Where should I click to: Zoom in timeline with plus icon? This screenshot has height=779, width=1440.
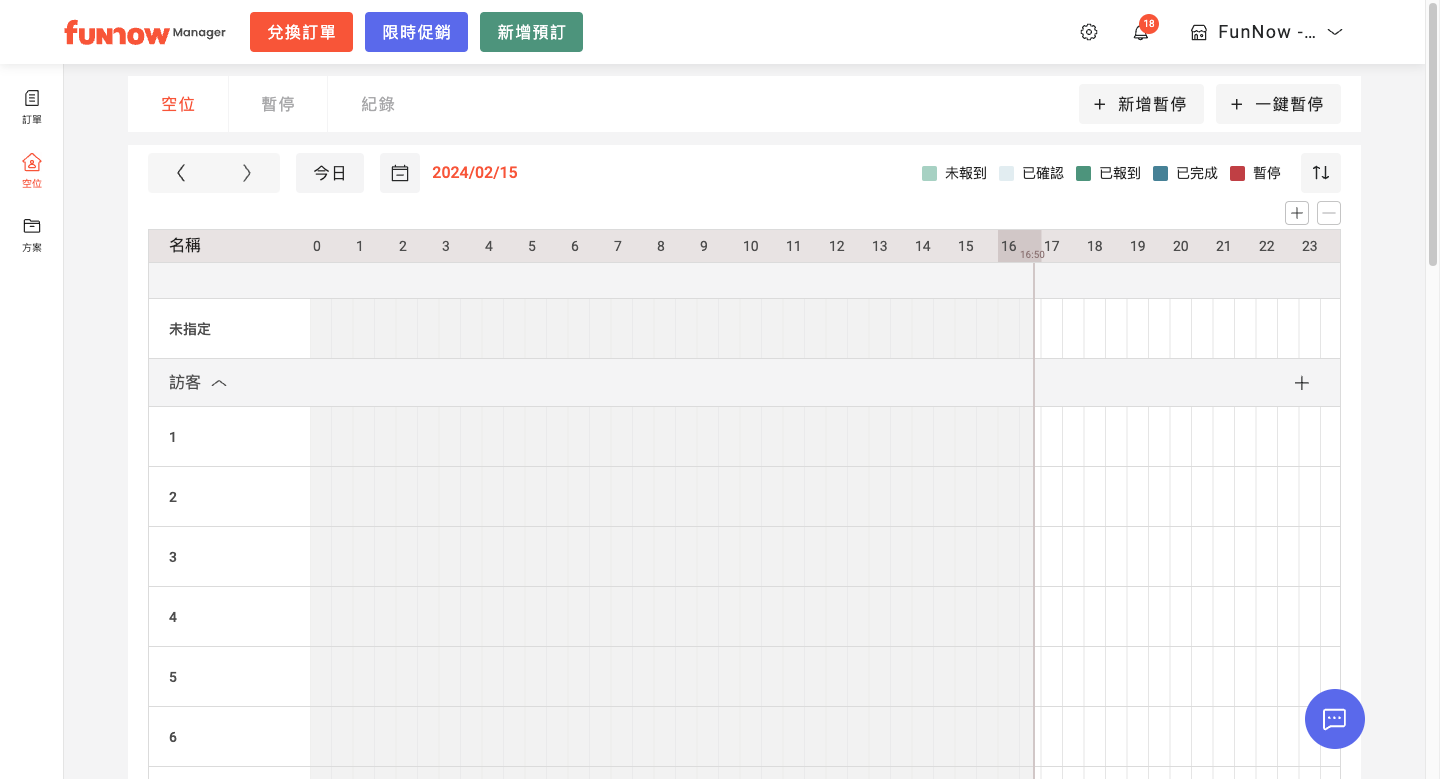click(1297, 213)
